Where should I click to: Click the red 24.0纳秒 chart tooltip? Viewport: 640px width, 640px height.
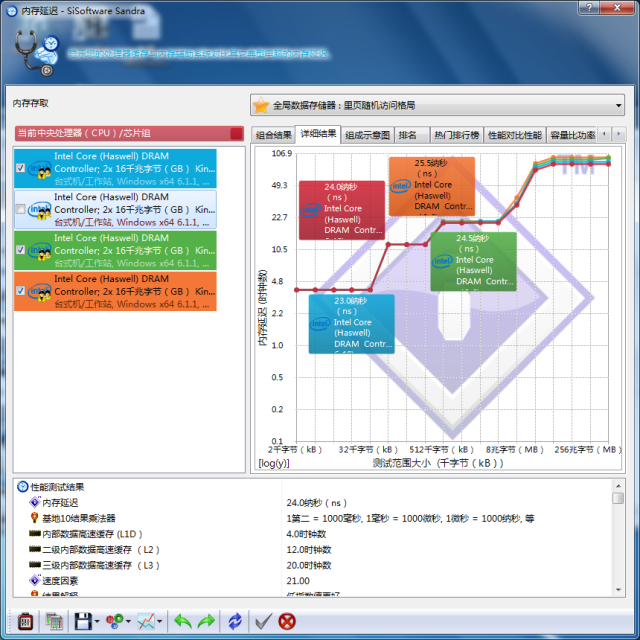click(342, 210)
